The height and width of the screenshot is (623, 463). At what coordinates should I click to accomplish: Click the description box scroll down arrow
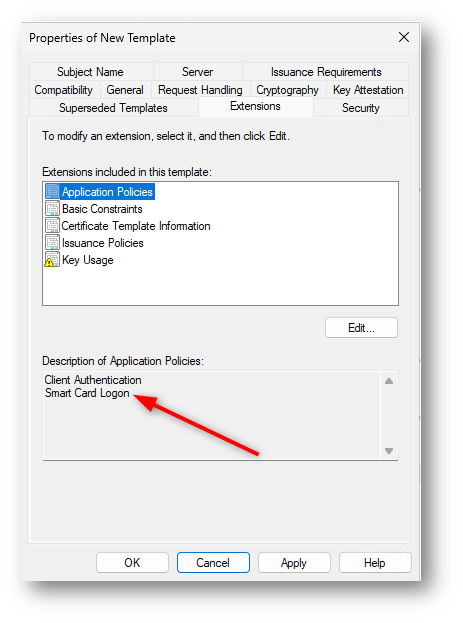[389, 451]
